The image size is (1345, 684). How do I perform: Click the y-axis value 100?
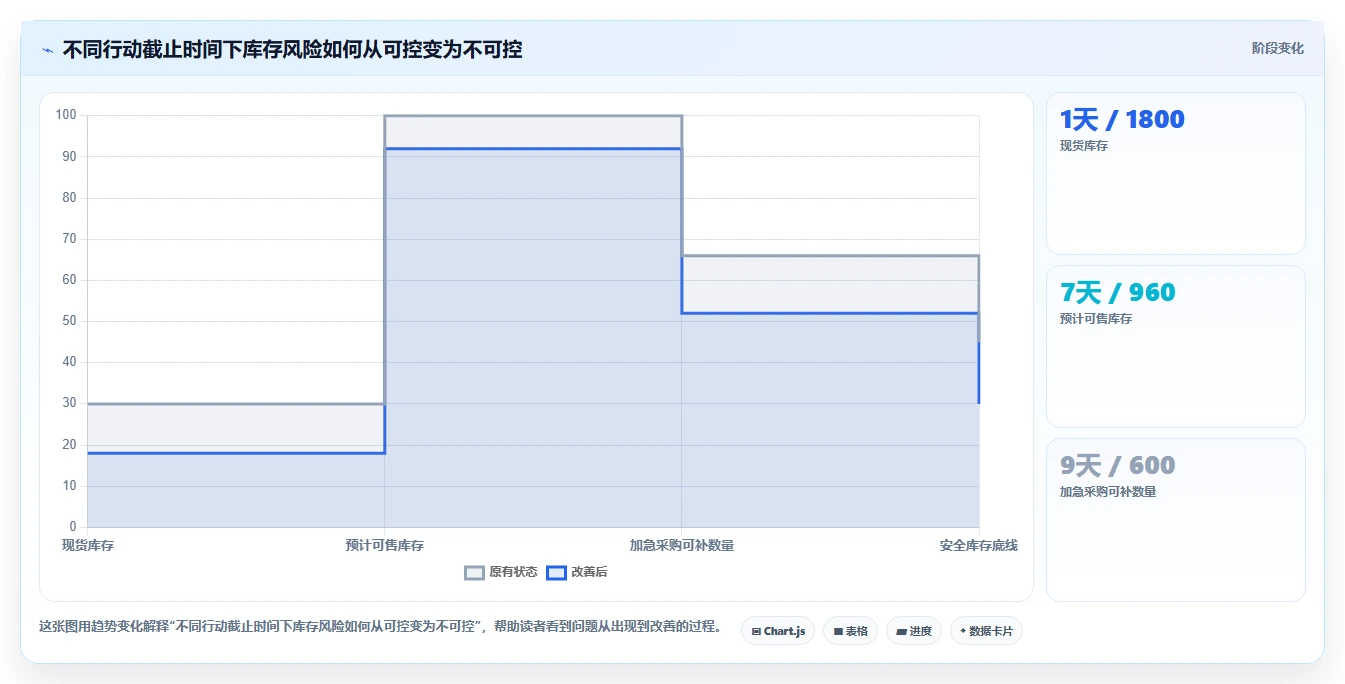tap(66, 115)
